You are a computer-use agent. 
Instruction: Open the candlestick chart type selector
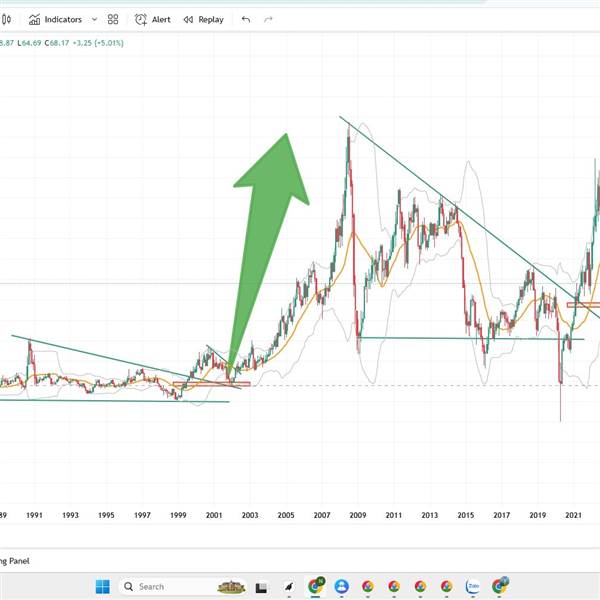pyautogui.click(x=7, y=19)
